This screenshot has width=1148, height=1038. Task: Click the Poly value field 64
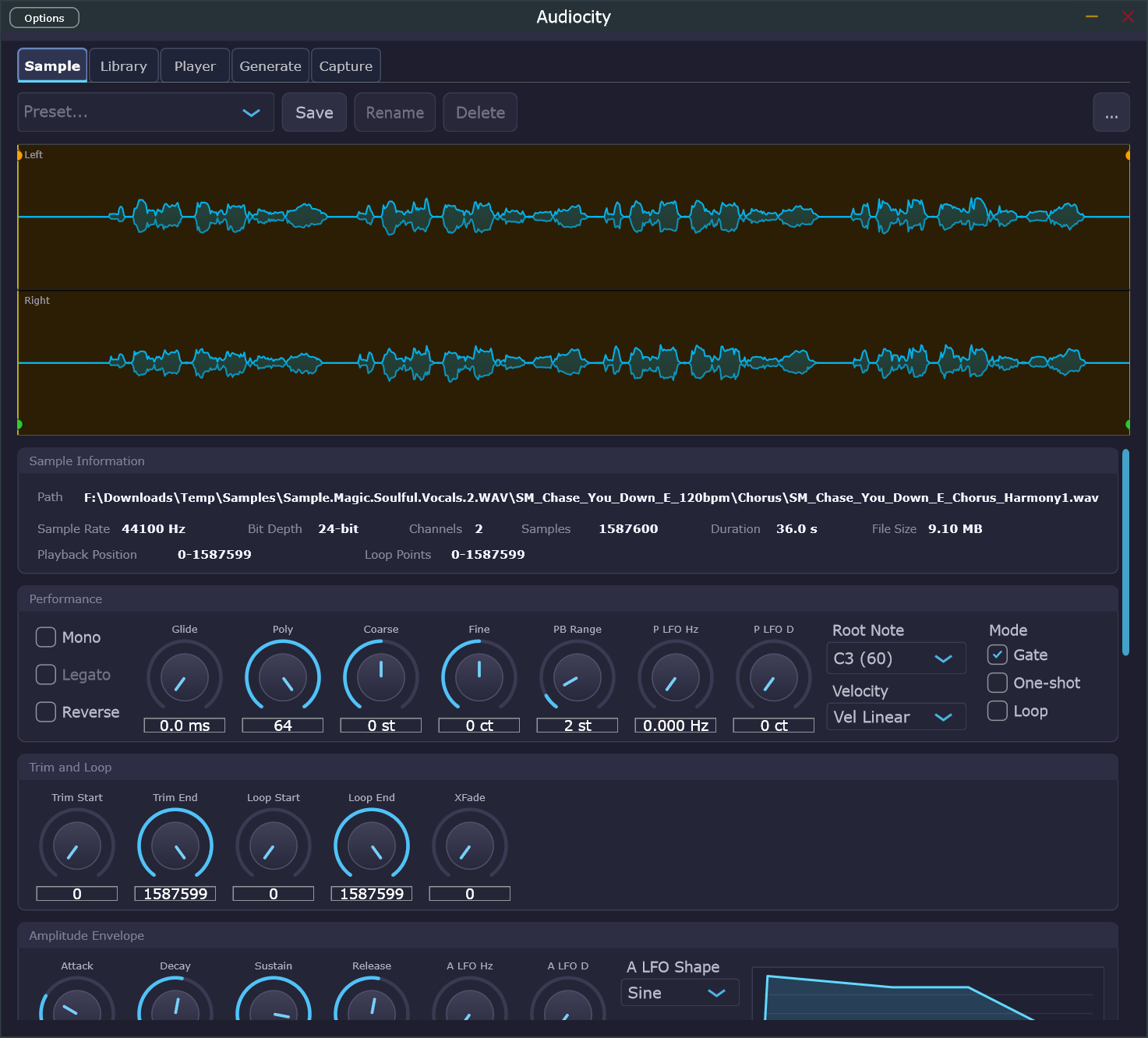(283, 726)
